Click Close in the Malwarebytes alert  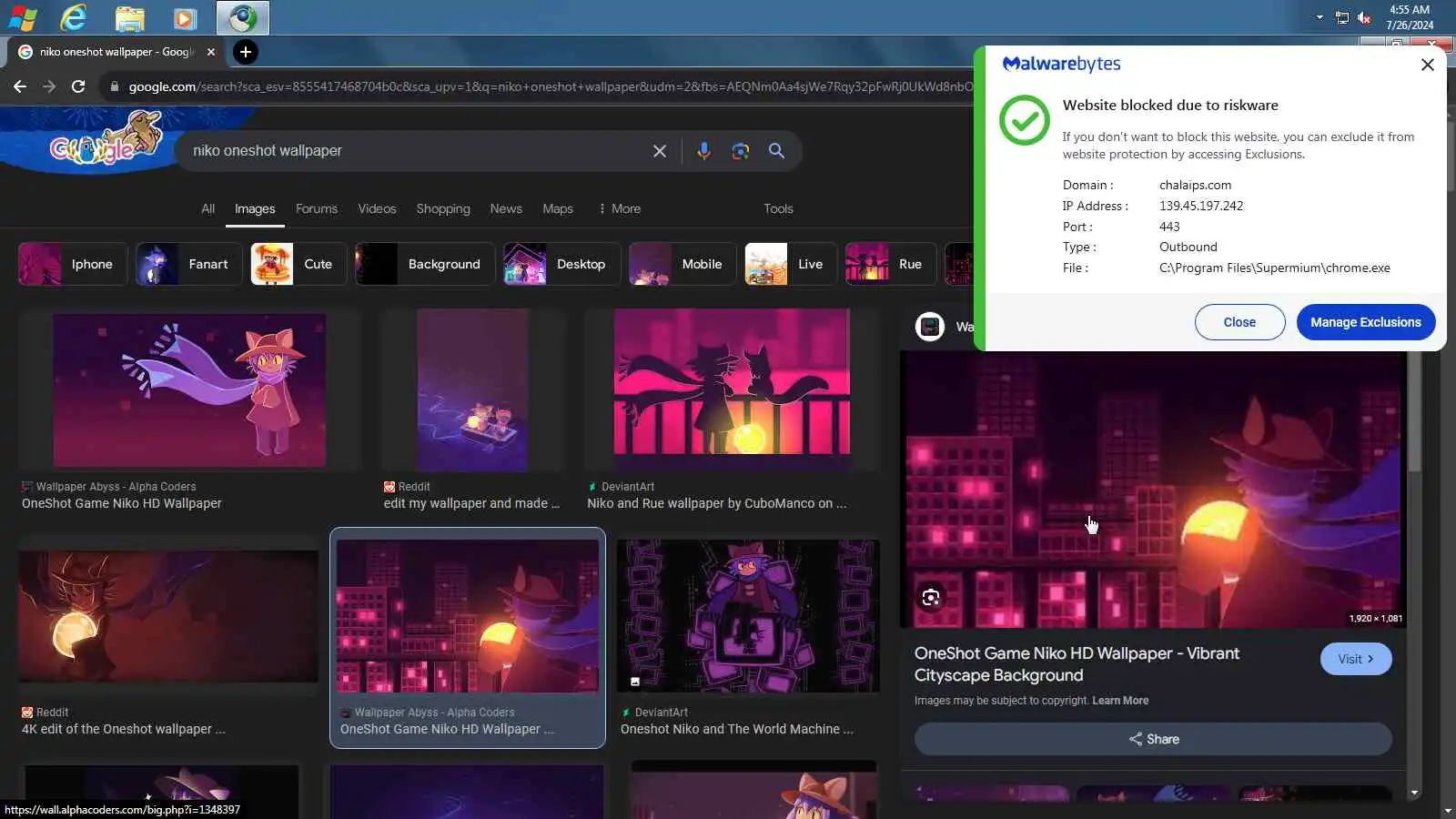tap(1239, 322)
